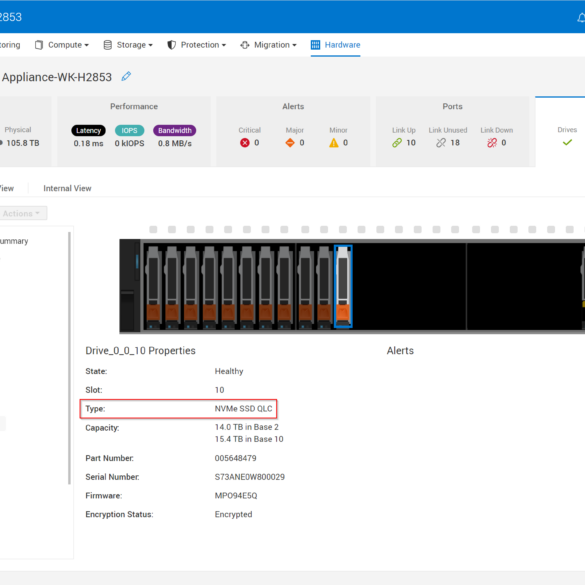Screen dimensions: 585x585
Task: Click the Link Unused chain icon
Action: pyautogui.click(x=441, y=143)
